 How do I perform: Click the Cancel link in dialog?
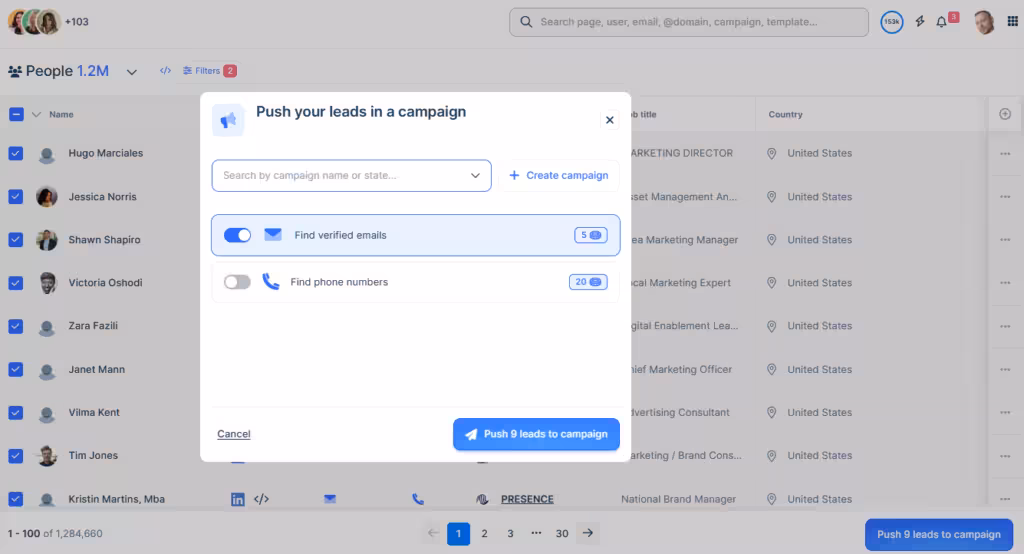coord(234,434)
